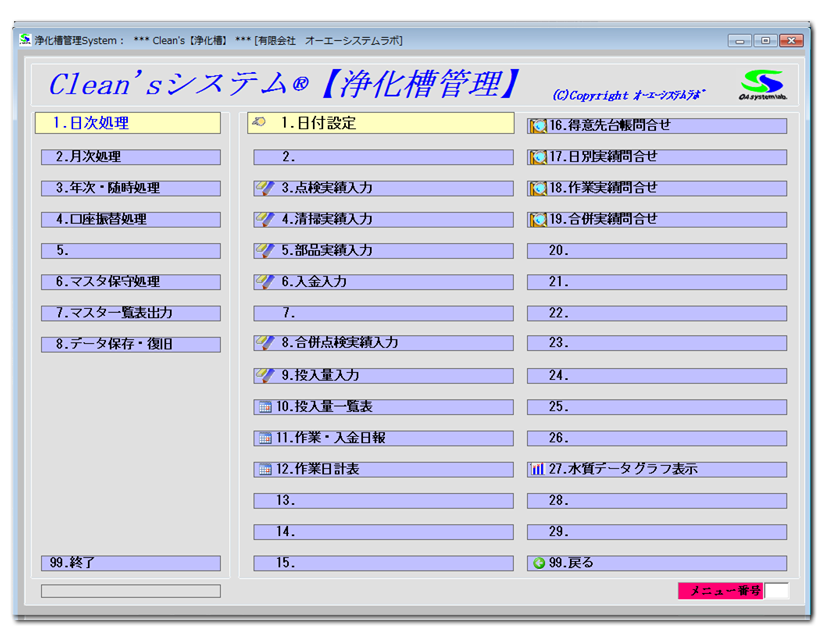The height and width of the screenshot is (640, 820).
Task: Open 10.投入量一覧表
Action: pos(383,407)
